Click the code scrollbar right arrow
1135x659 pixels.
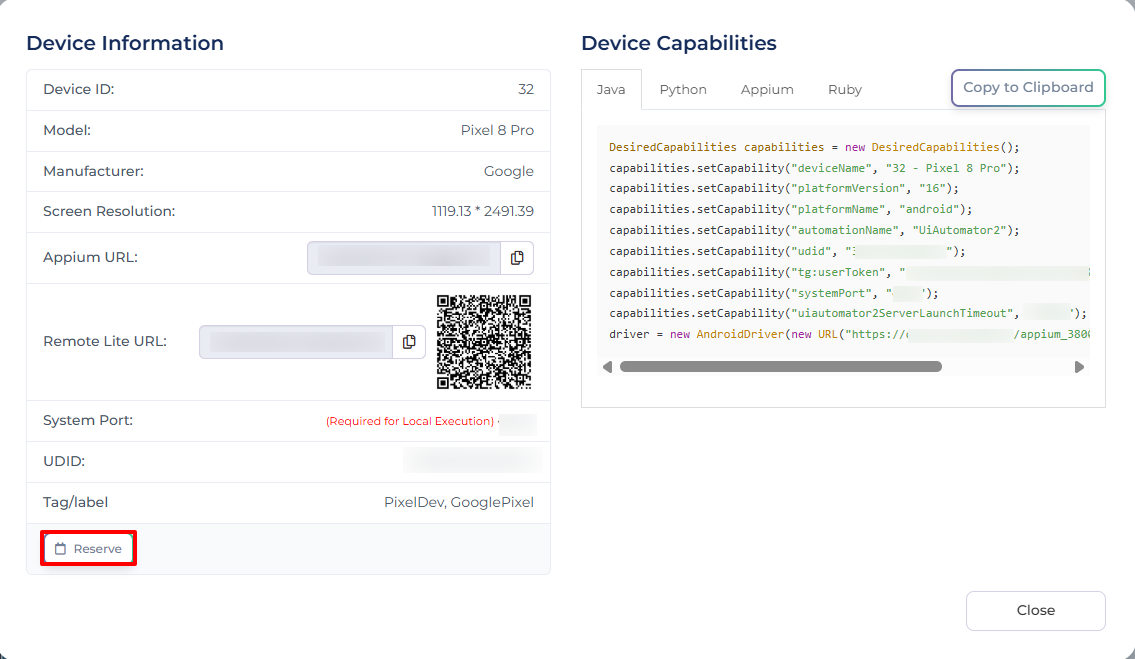coord(1079,367)
